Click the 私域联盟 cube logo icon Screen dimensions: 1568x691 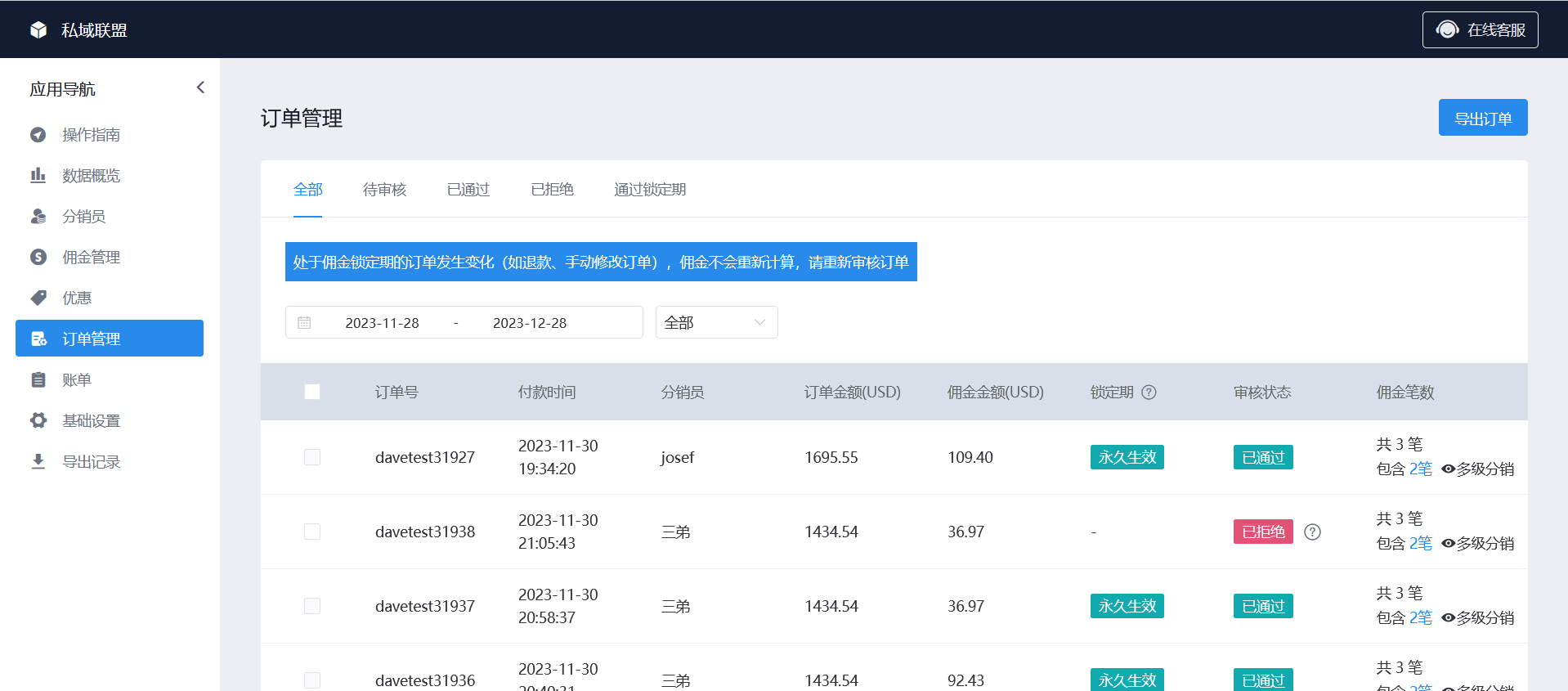point(38,30)
